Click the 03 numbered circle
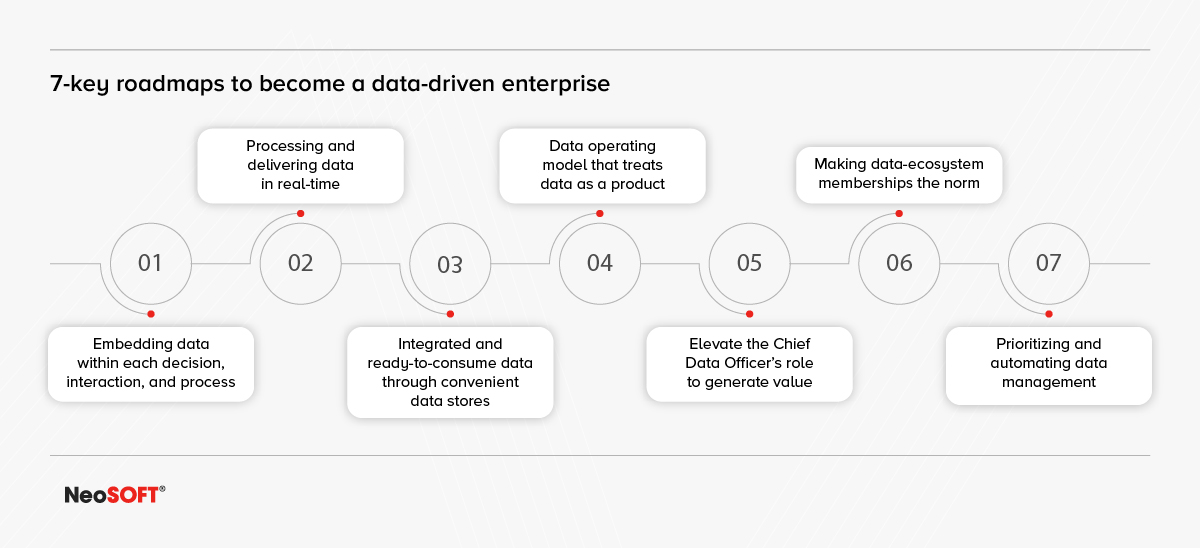1200x548 pixels. (450, 264)
